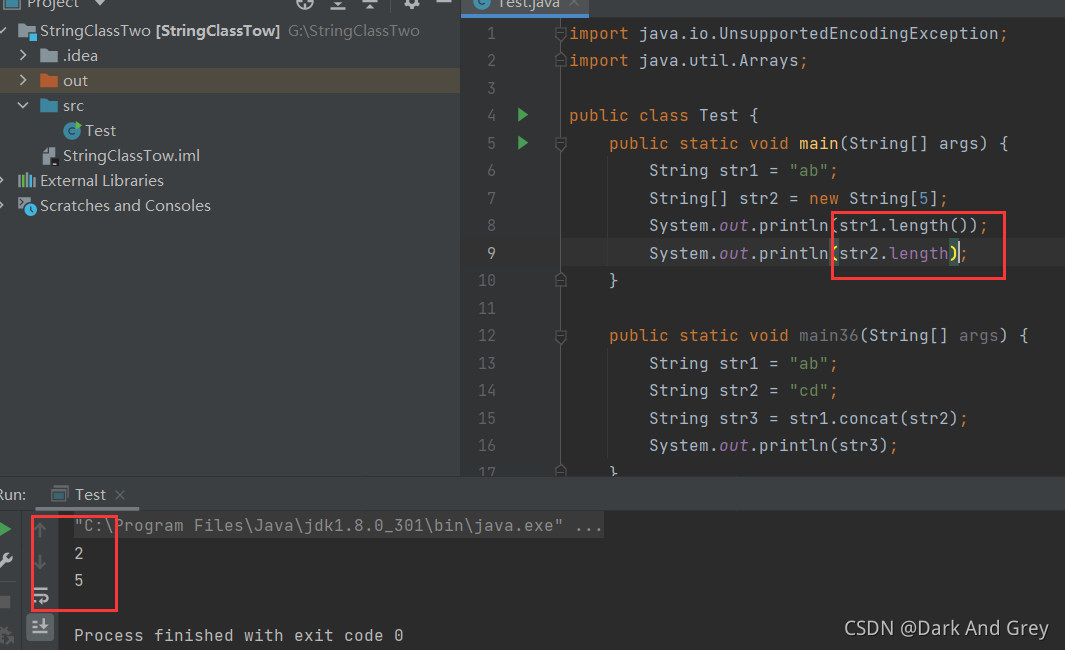Click 'System.out.println(str3)' on line 16

[x=768, y=446]
